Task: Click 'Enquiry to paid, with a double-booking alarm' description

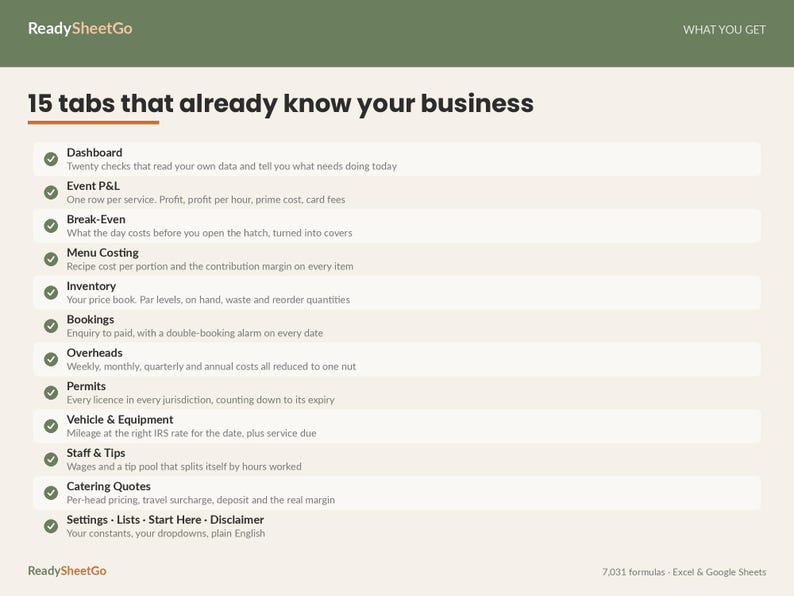Action: (x=194, y=333)
